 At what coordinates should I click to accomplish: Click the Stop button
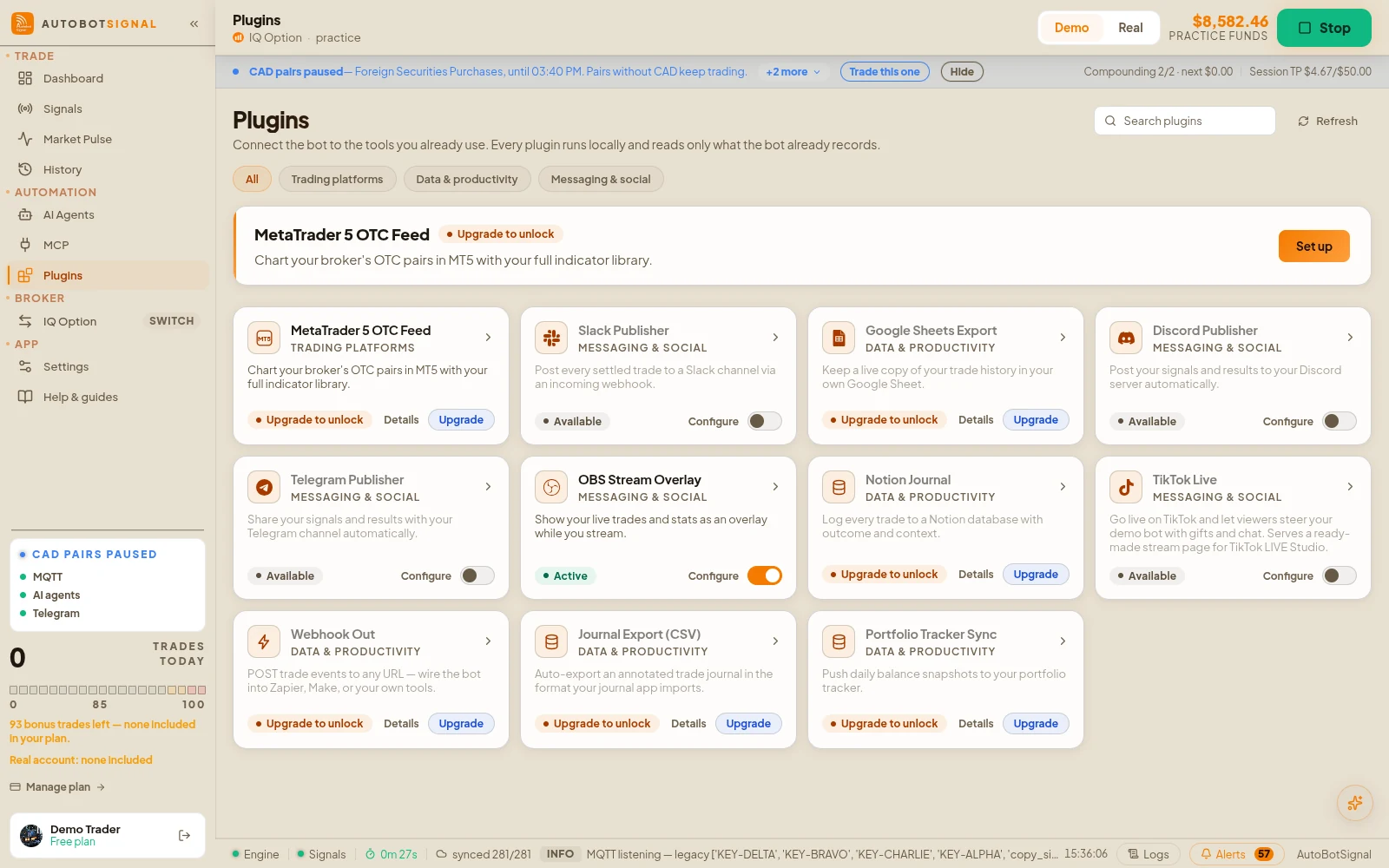point(1324,28)
